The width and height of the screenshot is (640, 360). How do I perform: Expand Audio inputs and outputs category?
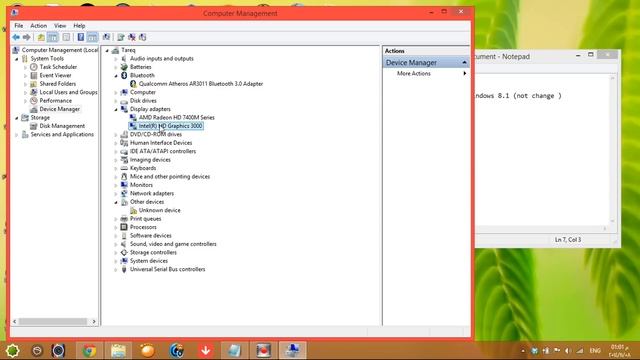[x=116, y=59]
